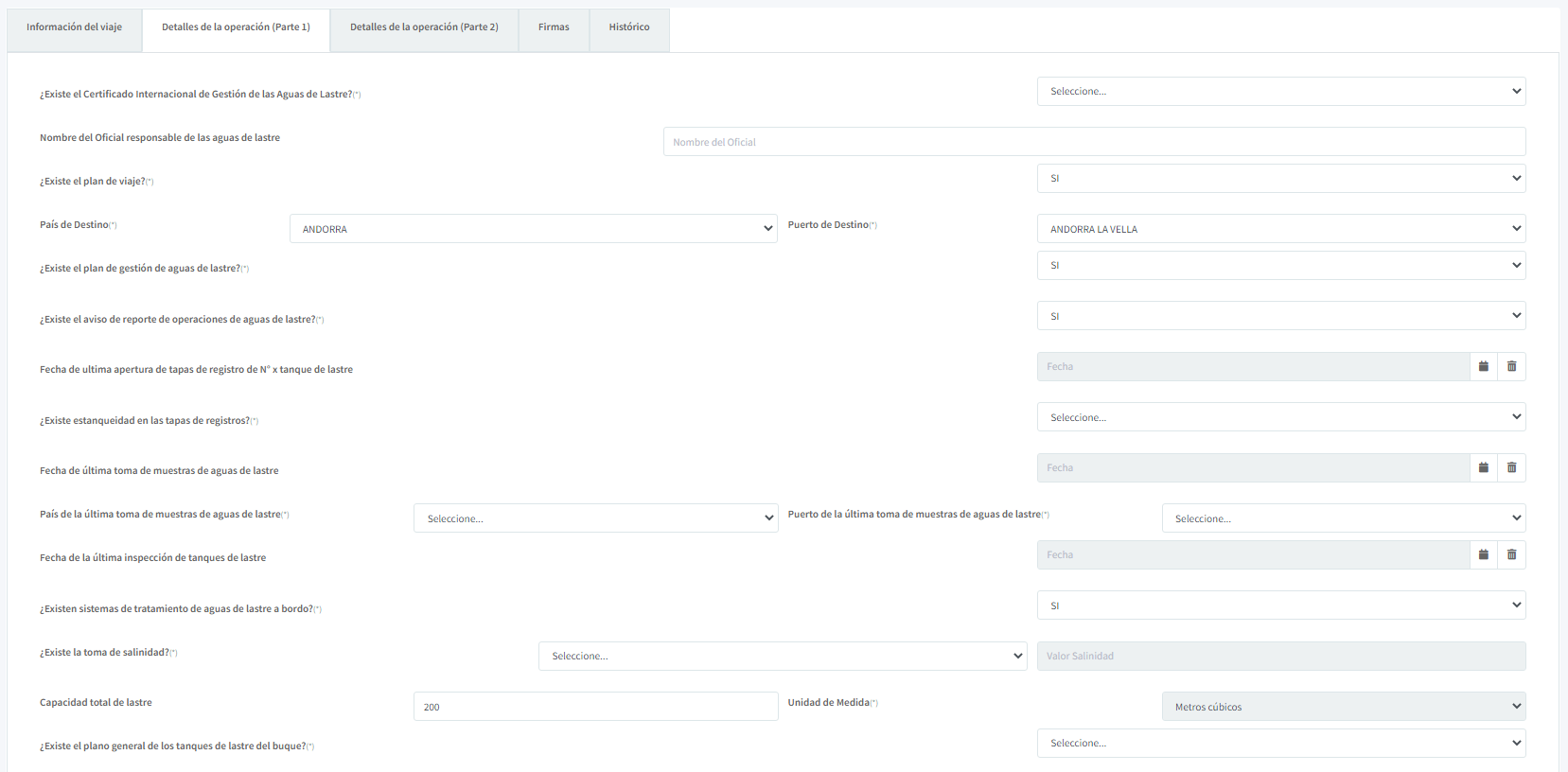Clear the tapas de registro date field
The width and height of the screenshot is (1568, 772).
1511,367
